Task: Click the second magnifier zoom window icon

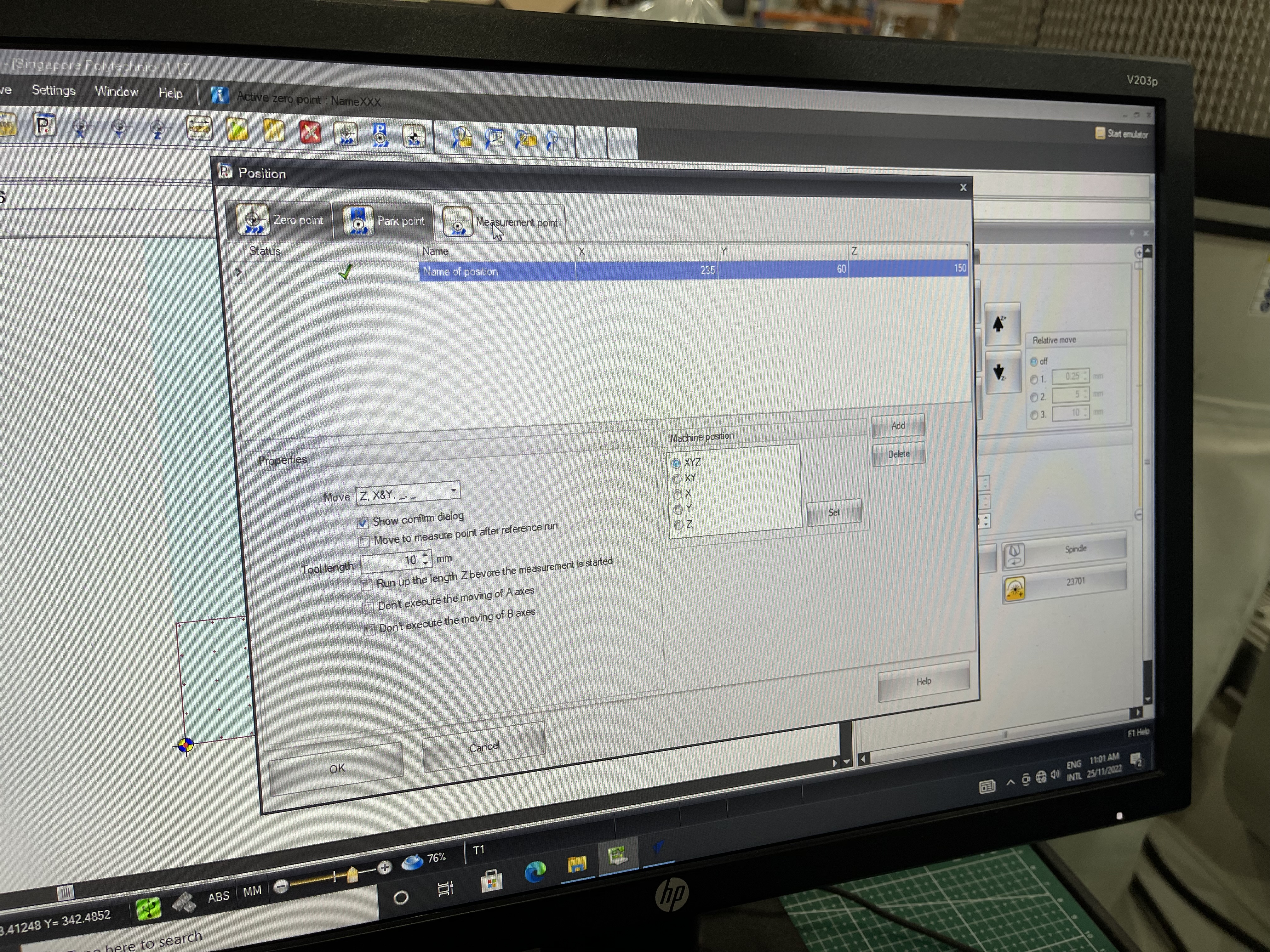Action: (x=494, y=139)
